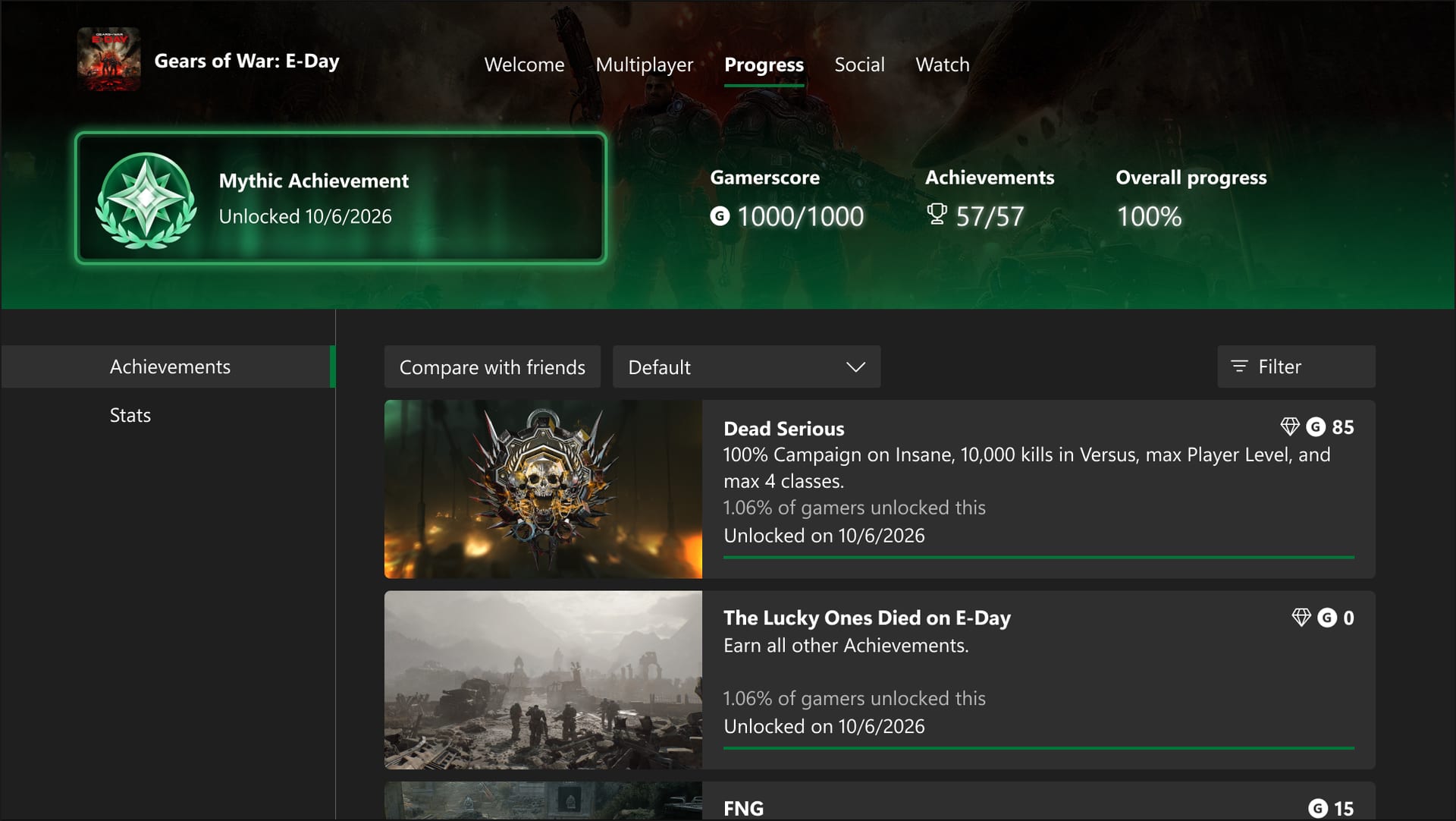Open the Multiplayer tab
This screenshot has width=1456, height=821.
point(644,64)
